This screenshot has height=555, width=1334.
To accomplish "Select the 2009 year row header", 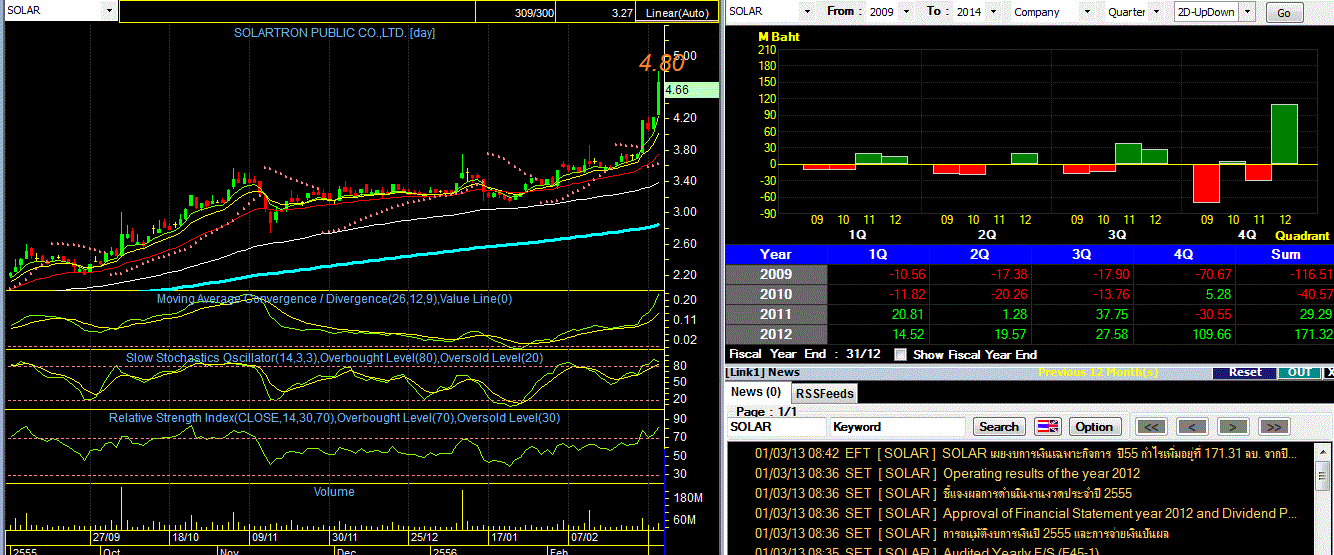I will [776, 274].
